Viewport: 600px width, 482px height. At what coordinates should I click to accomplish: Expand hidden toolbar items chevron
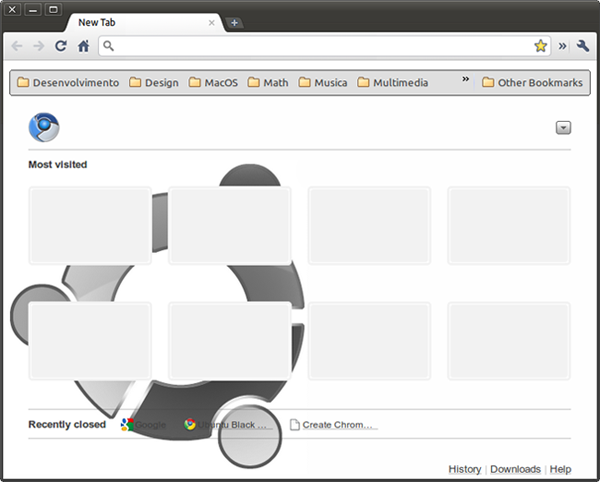tap(562, 46)
